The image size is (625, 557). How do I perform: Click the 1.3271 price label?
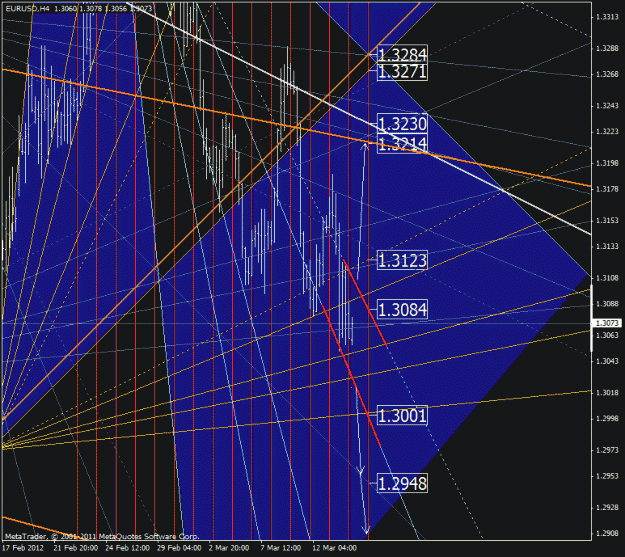click(402, 72)
